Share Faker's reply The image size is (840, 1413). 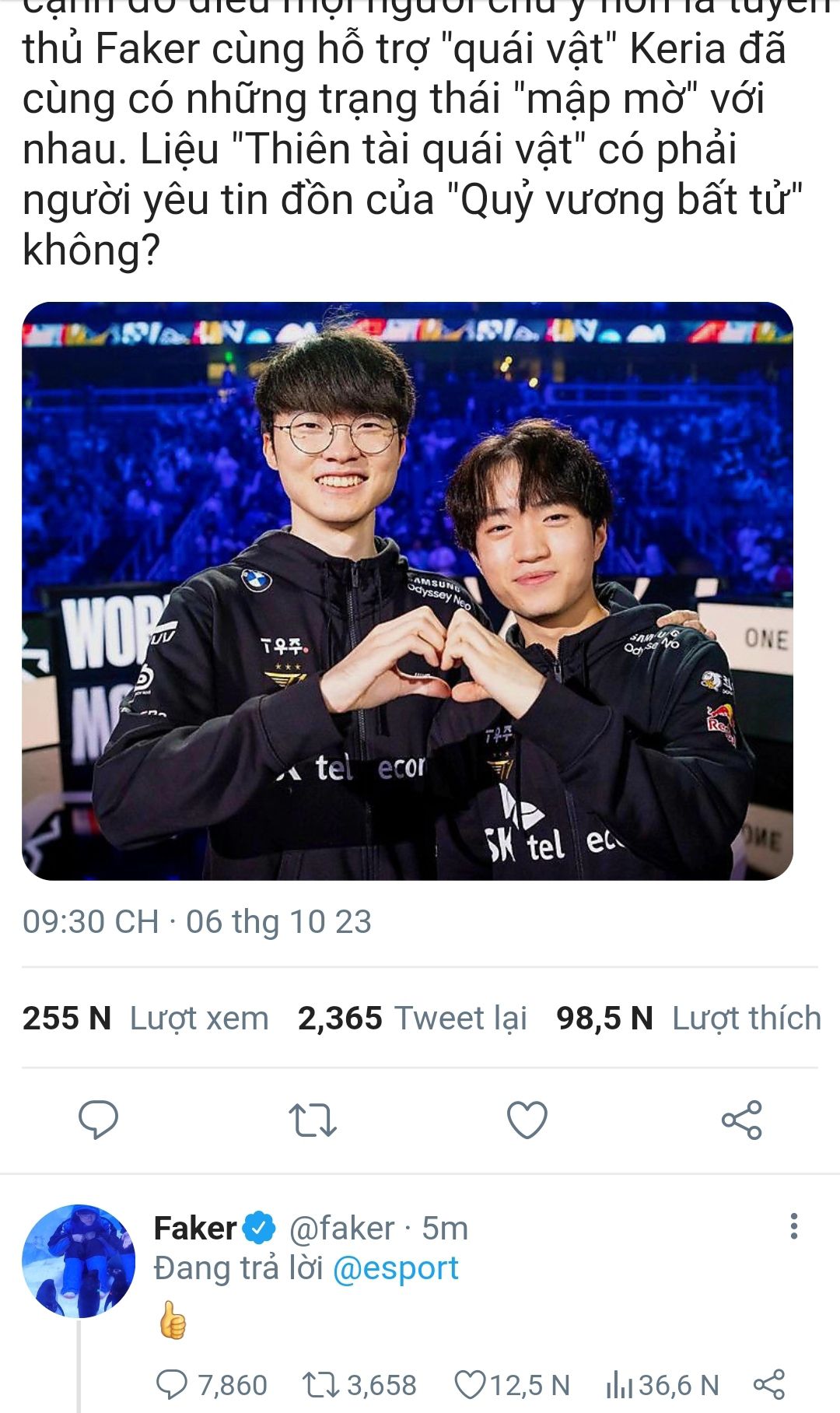[x=769, y=1385]
